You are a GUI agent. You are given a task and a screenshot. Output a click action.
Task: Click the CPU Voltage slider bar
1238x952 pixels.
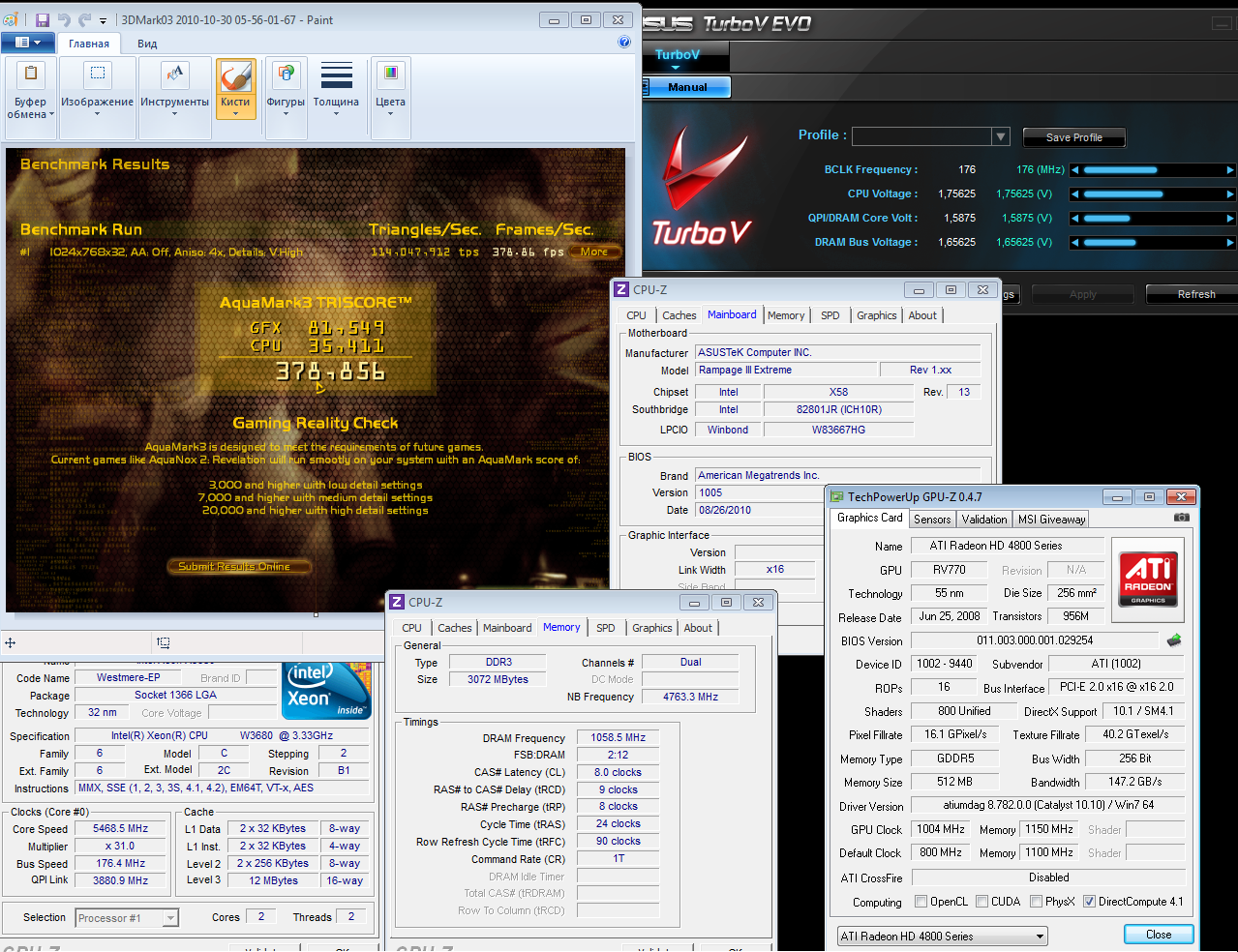(1153, 194)
